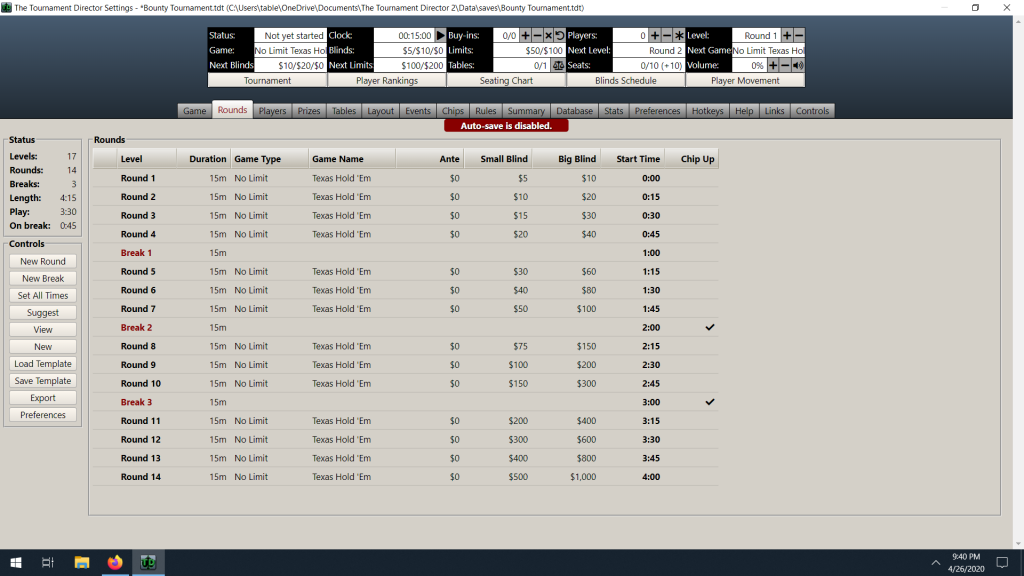The width and height of the screenshot is (1024, 576).
Task: Click the Set All Times button
Action: coord(42,295)
